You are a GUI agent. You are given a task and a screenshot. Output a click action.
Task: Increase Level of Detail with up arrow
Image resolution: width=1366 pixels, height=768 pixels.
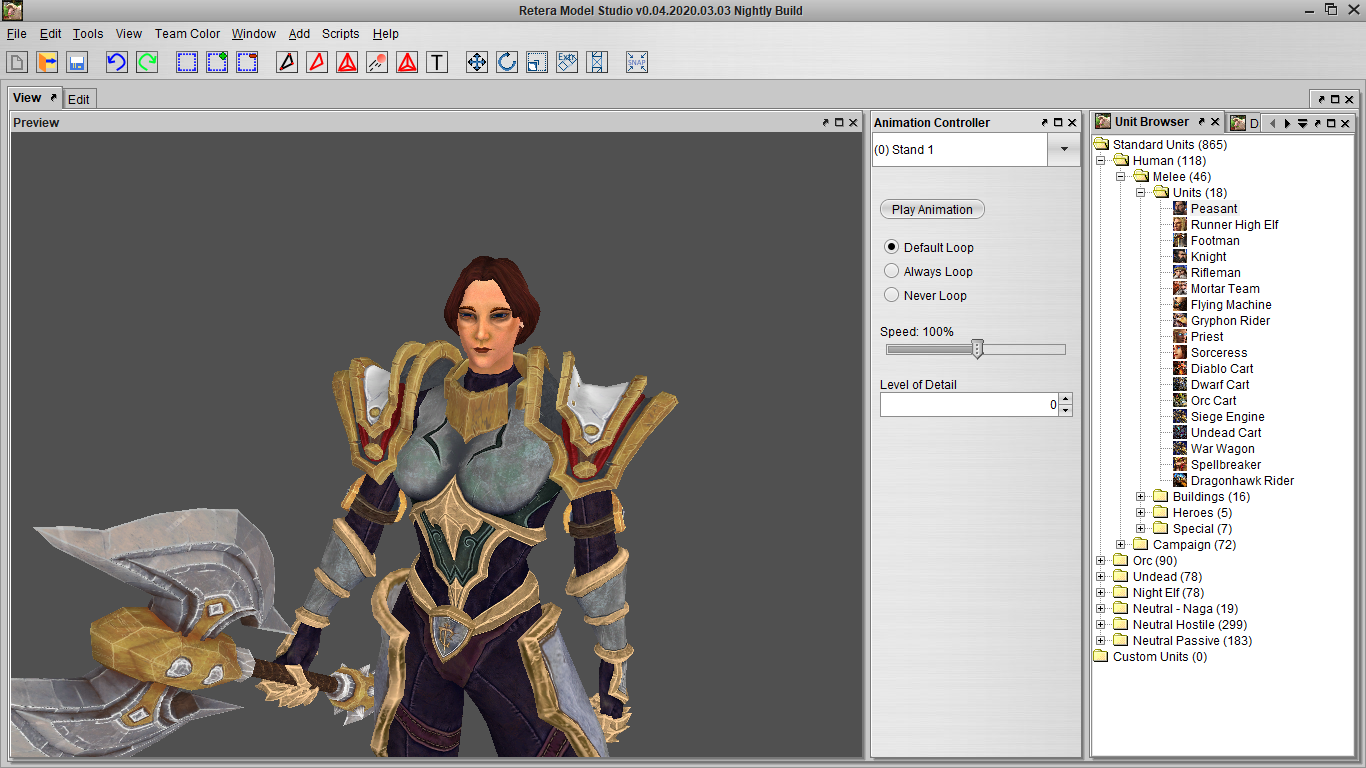(x=1065, y=398)
